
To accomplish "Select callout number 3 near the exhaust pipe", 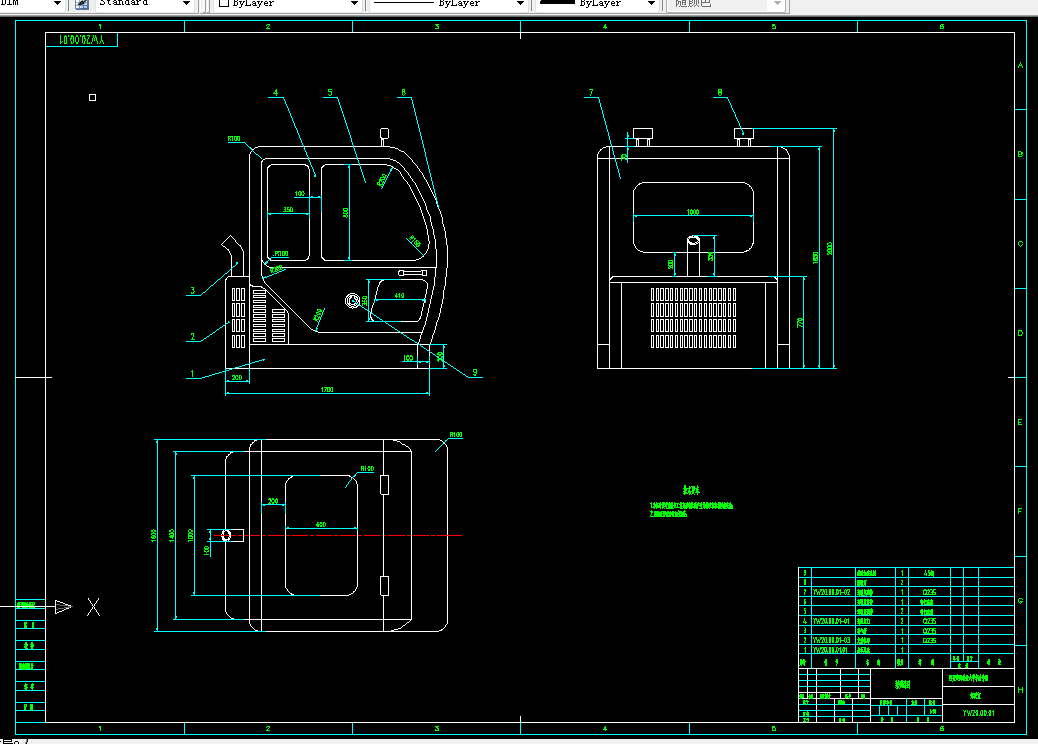I will [x=193, y=290].
